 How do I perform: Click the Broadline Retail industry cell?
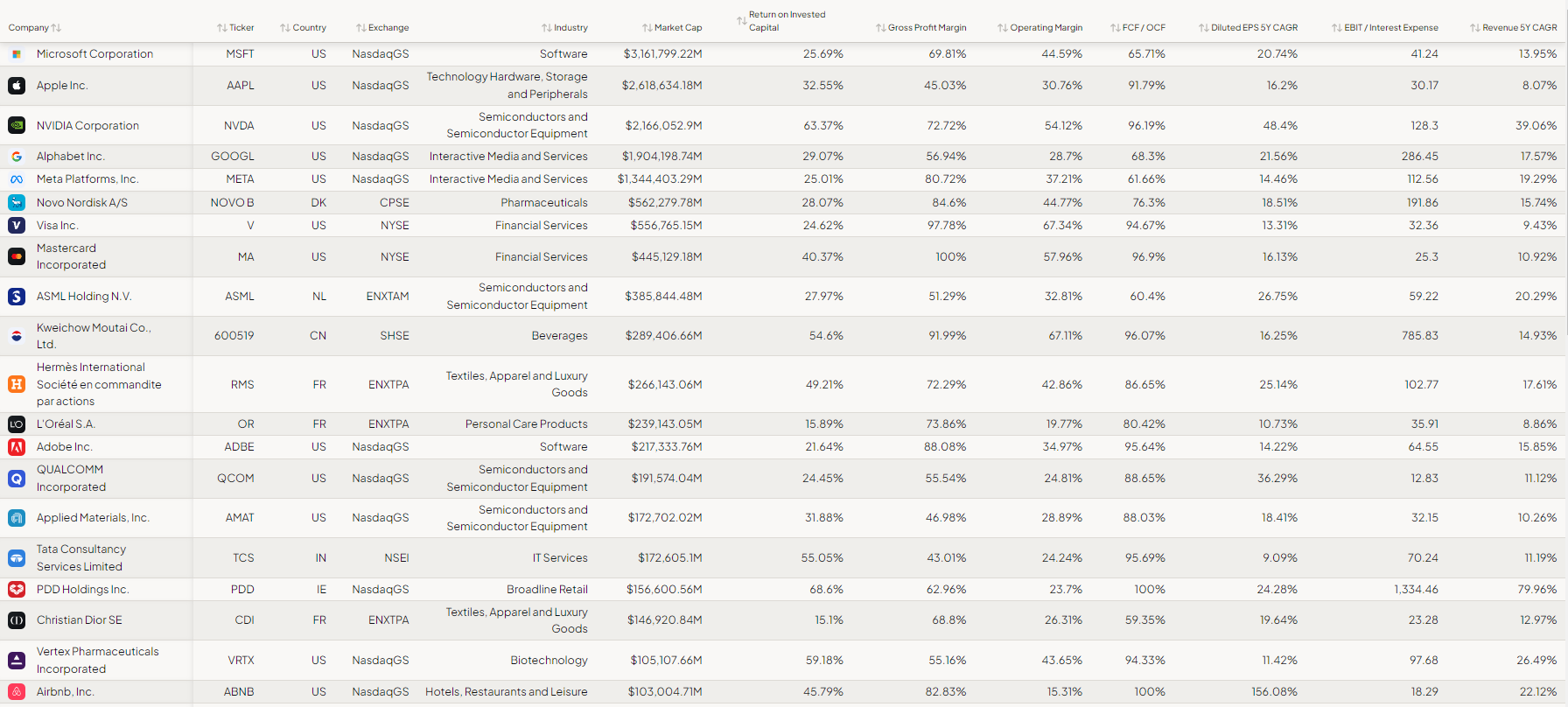[548, 590]
